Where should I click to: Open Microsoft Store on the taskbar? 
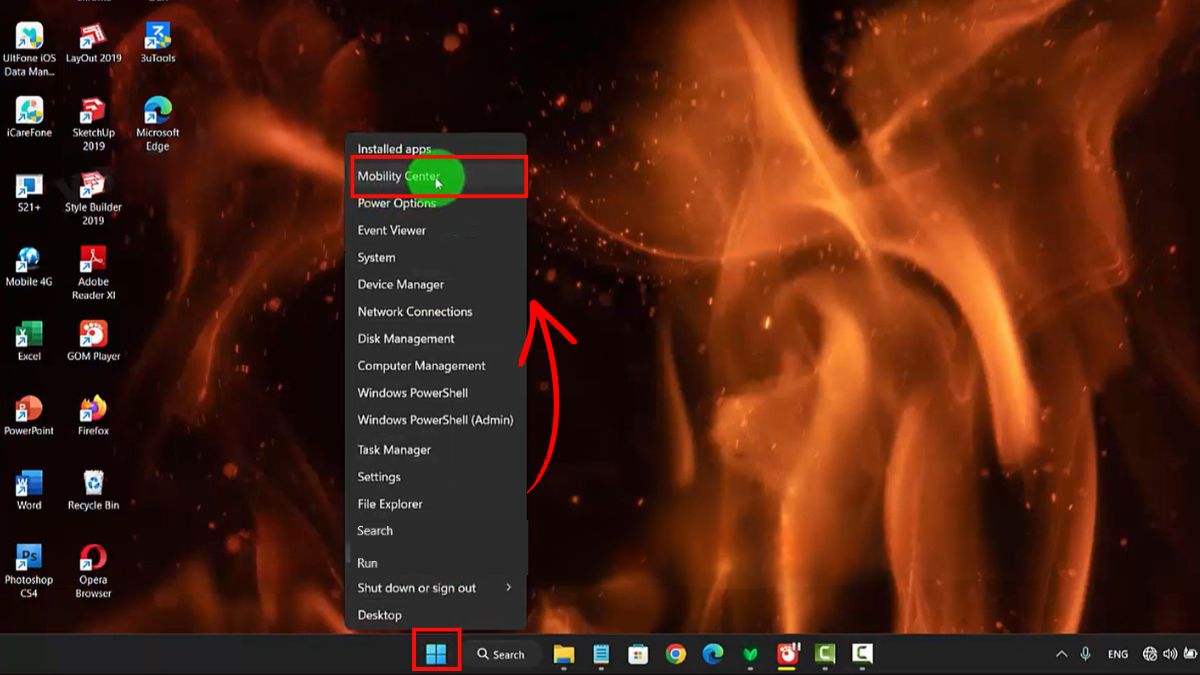point(638,654)
